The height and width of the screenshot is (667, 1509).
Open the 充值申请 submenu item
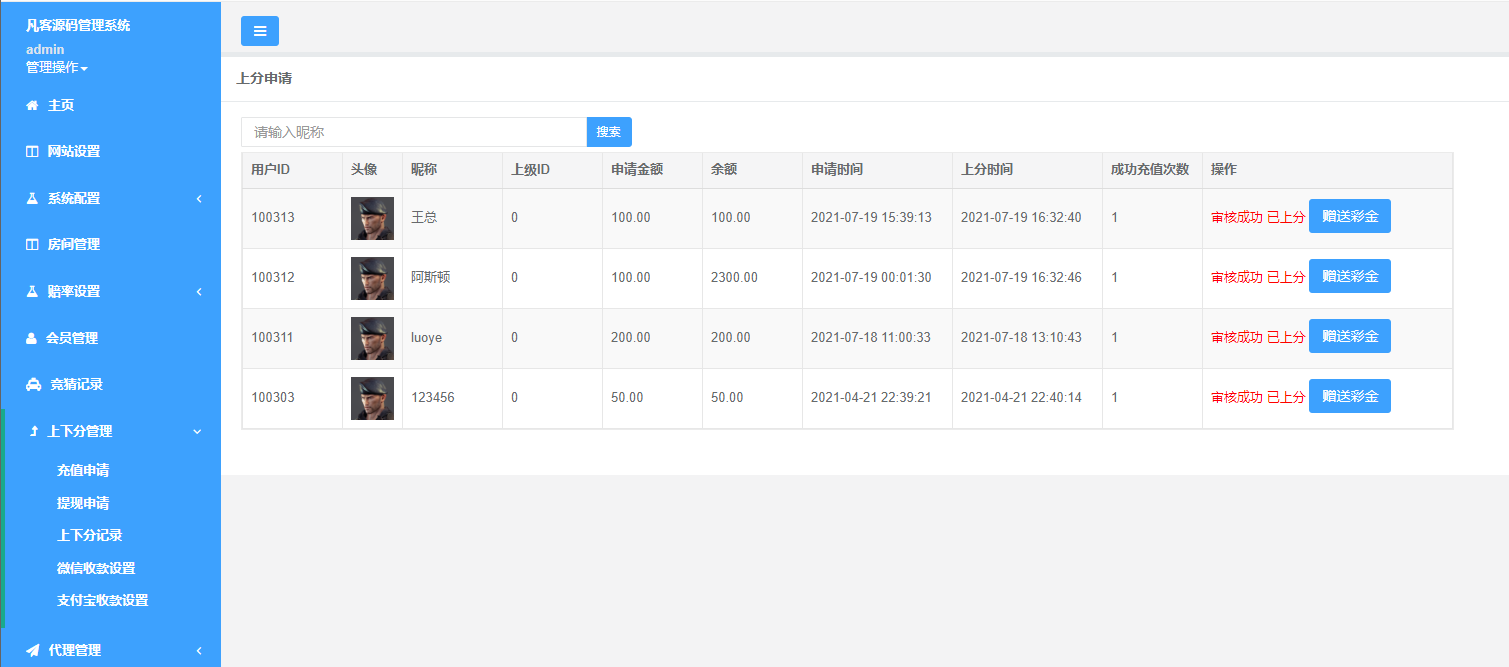(83, 470)
